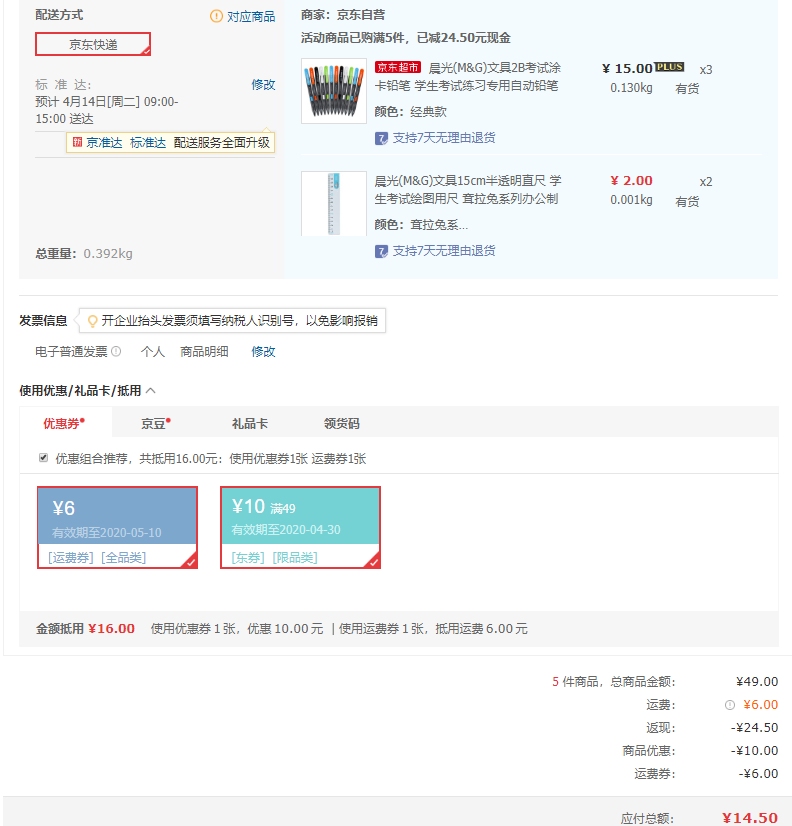Viewport: 792px width, 826px height.
Task: Click the 京东超市 red tag
Action: click(398, 67)
